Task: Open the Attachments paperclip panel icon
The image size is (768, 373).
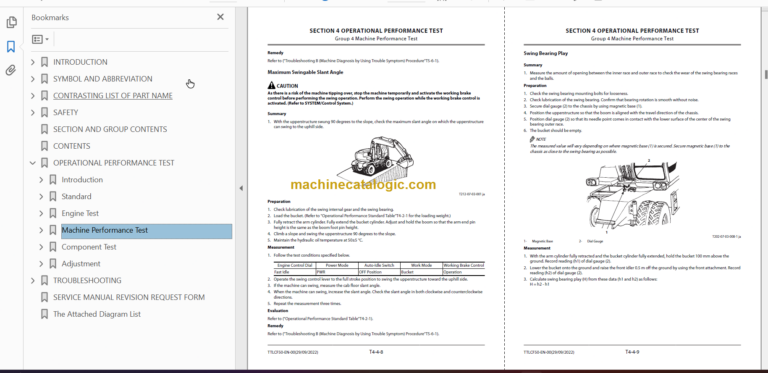Action: coord(11,70)
